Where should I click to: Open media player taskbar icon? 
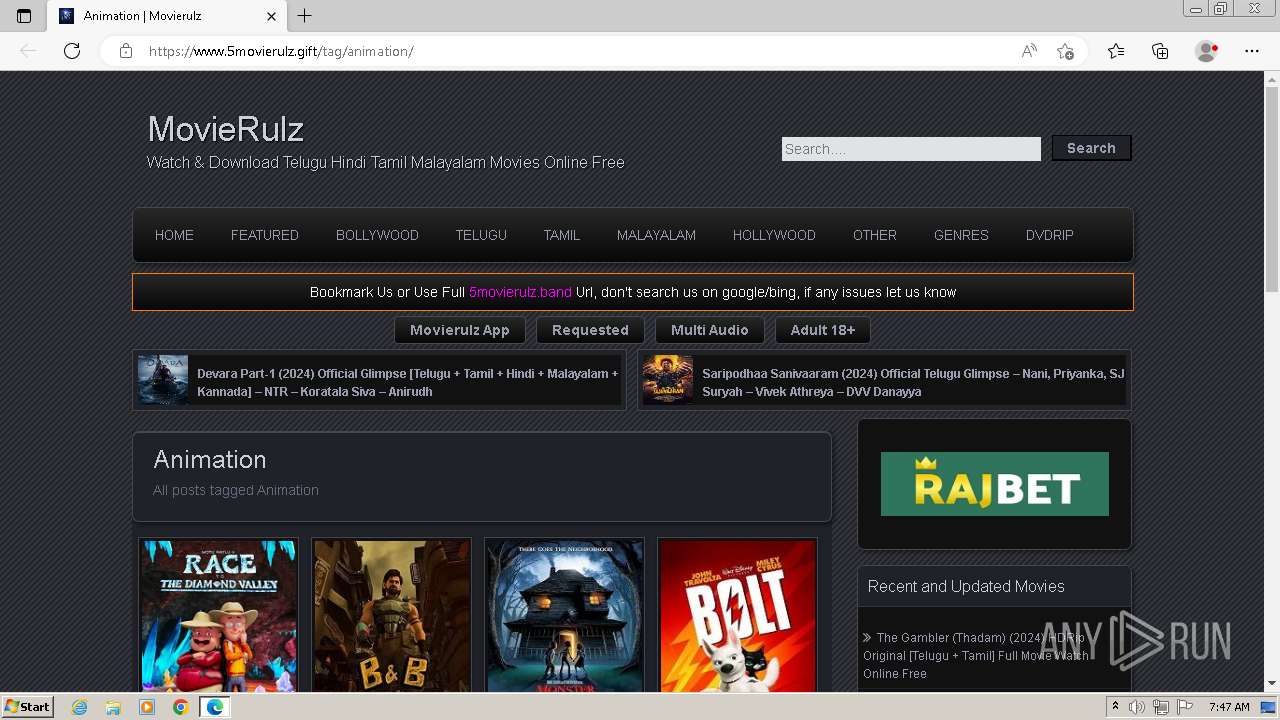tap(147, 707)
